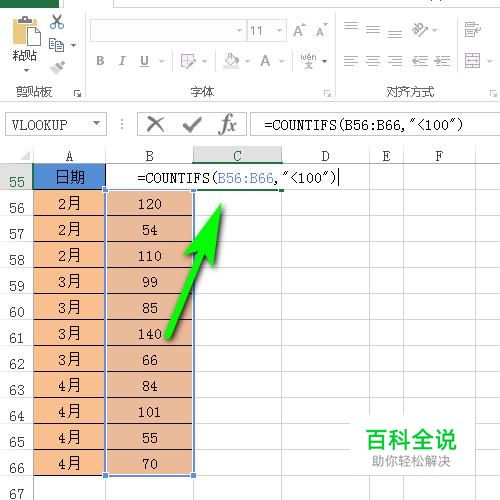Click cell containing 54
This screenshot has width=500, height=500.
click(x=149, y=229)
